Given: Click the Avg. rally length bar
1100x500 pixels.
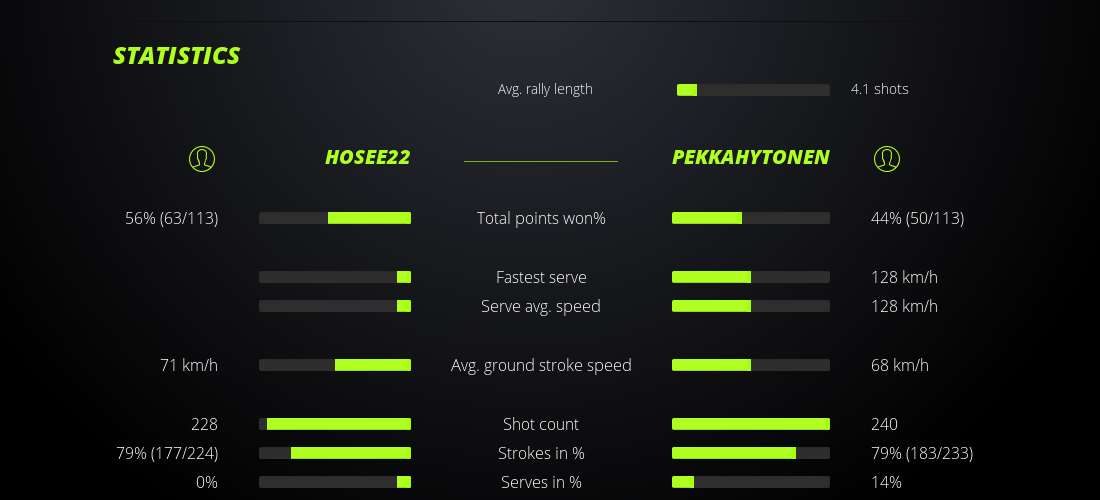Looking at the screenshot, I should pos(753,90).
